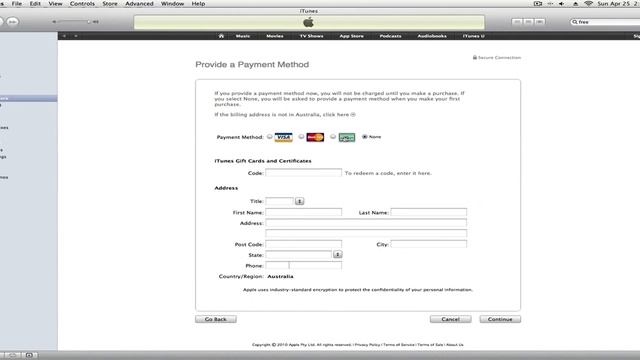Open the Music store tab
Screen dimensions: 640x360
(243, 36)
